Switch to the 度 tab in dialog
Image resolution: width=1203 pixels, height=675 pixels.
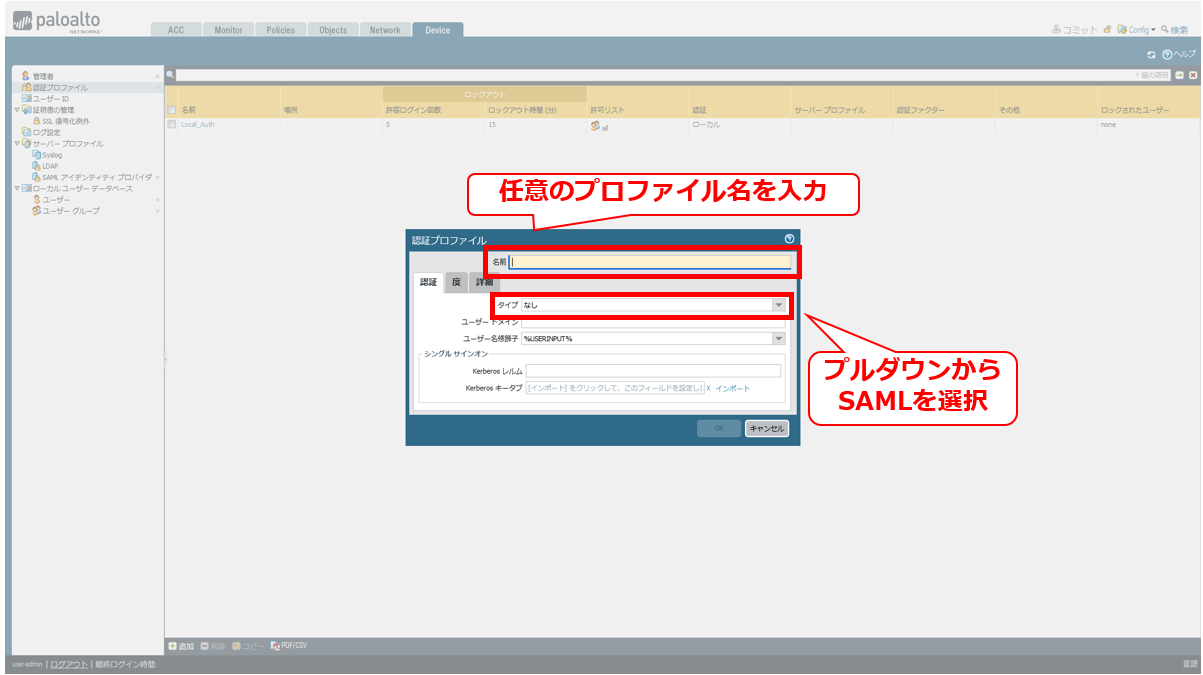(x=456, y=283)
